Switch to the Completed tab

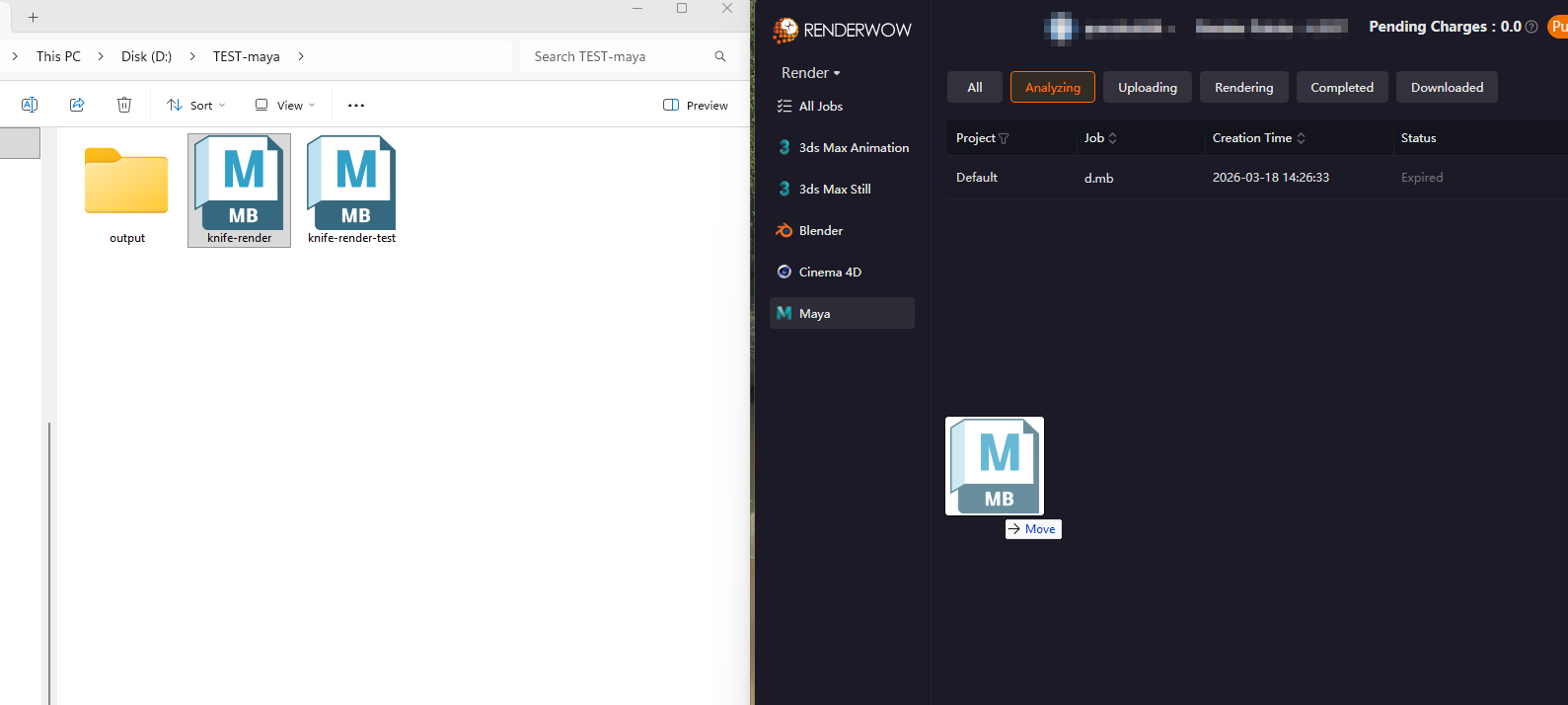pyautogui.click(x=1342, y=87)
